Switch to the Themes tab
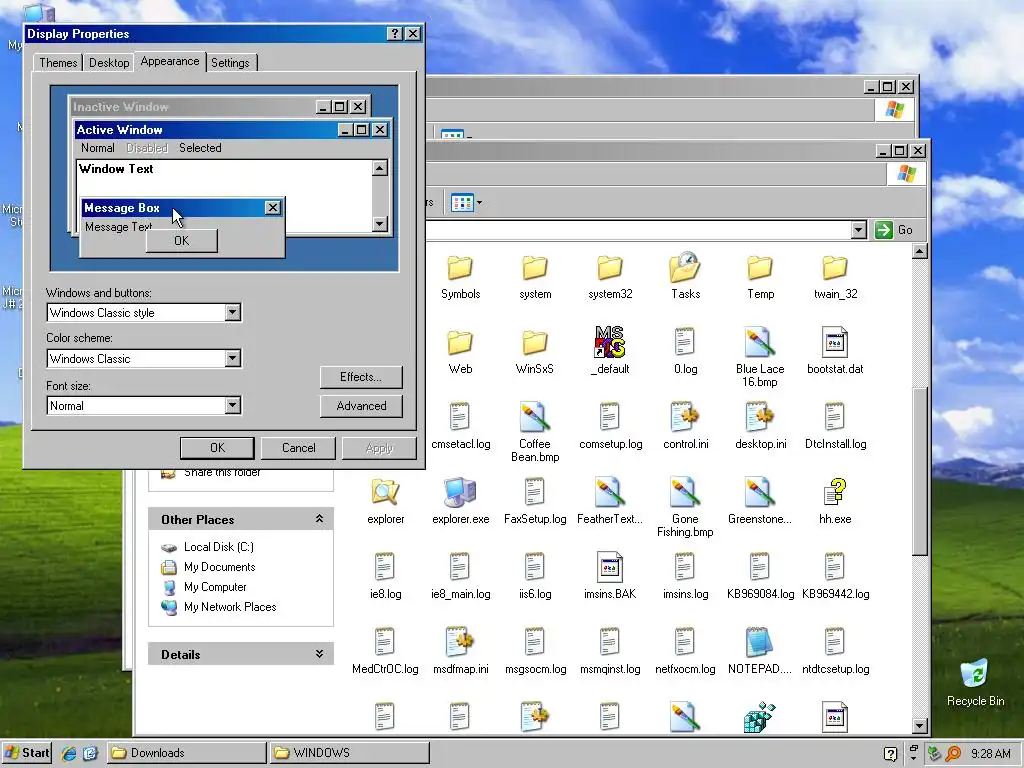 pyautogui.click(x=58, y=63)
